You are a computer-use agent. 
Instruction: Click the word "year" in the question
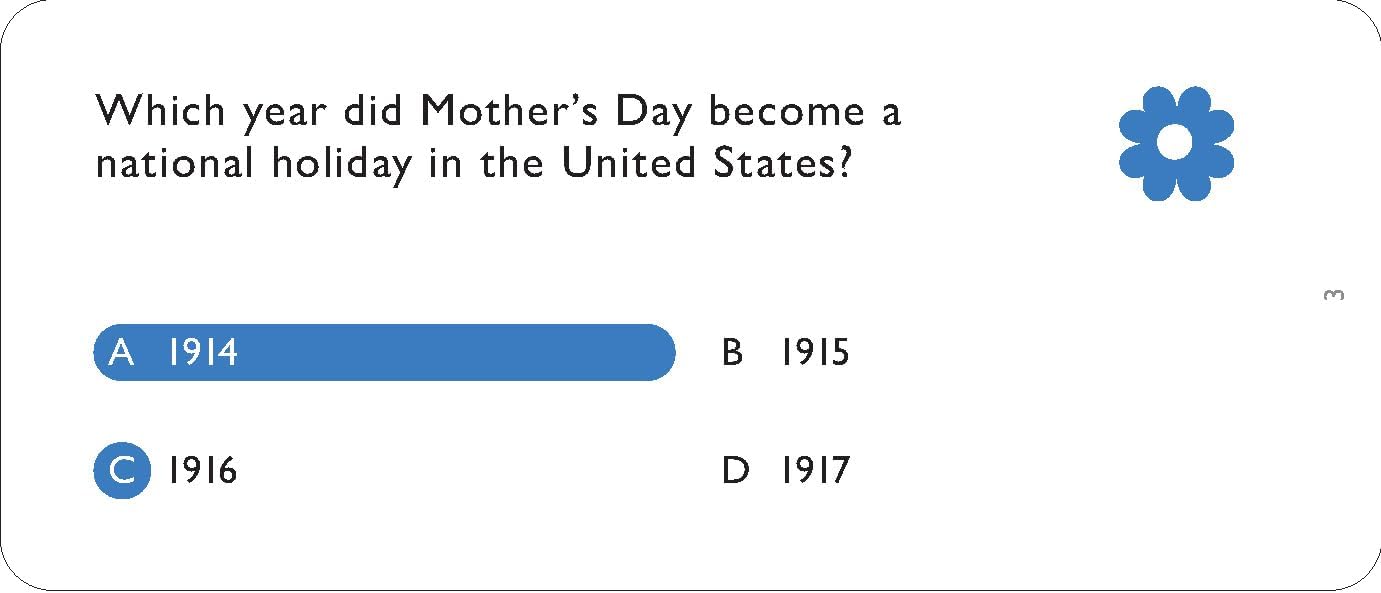click(284, 113)
